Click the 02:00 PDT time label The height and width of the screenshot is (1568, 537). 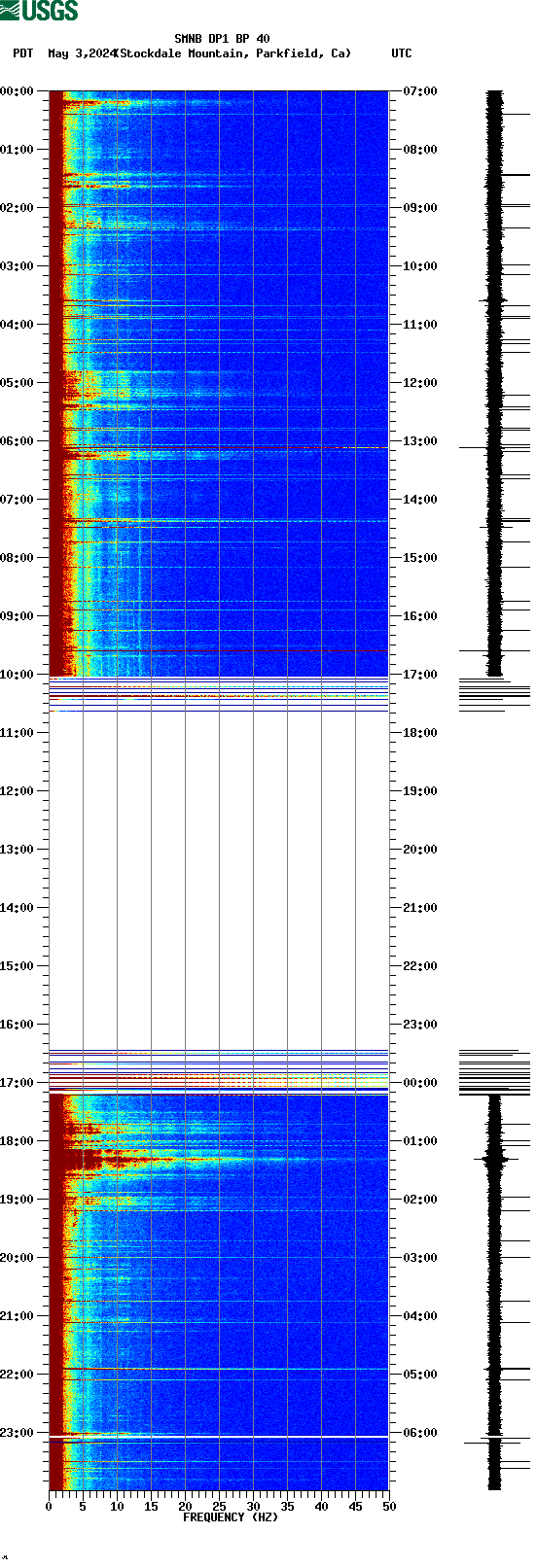[x=17, y=208]
